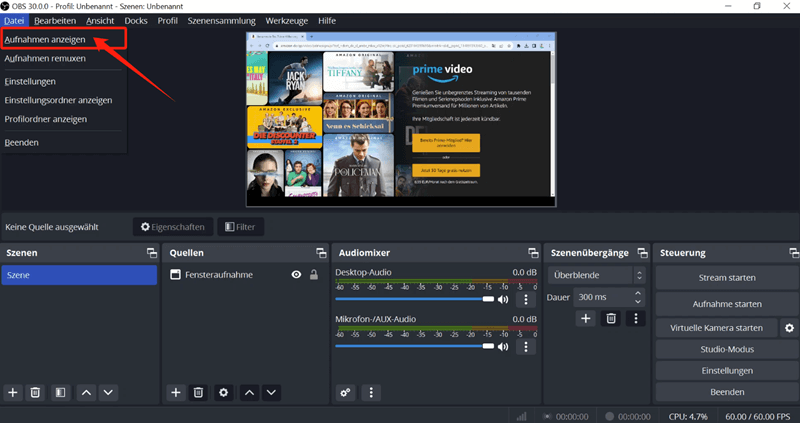Click Virtuelle Kamera starten button
Screen dimensions: 800x423
click(x=716, y=328)
